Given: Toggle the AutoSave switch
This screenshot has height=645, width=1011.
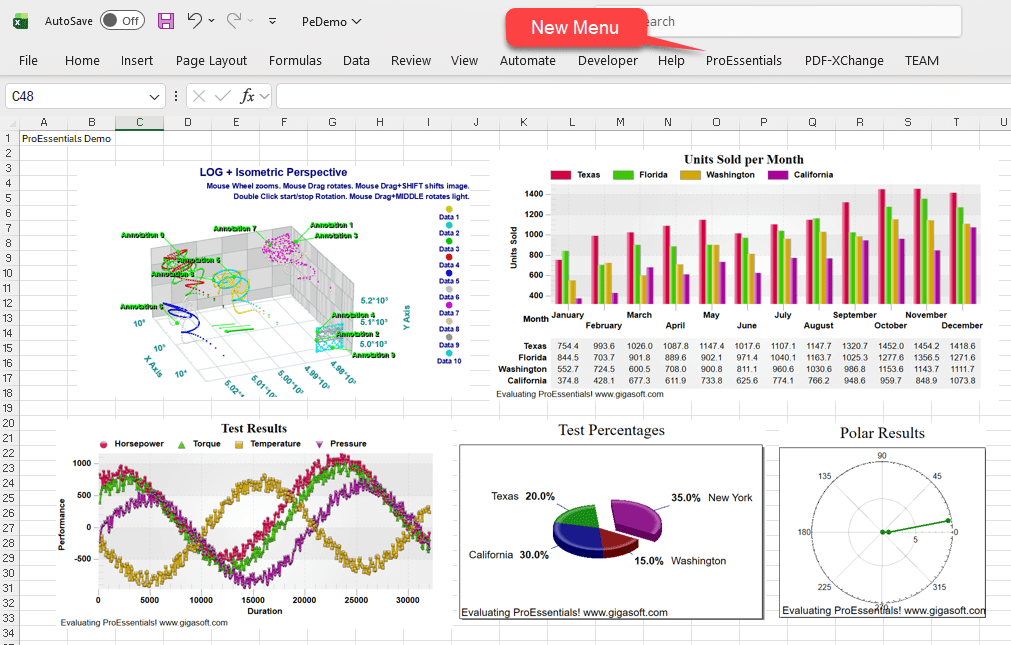Looking at the screenshot, I should (x=123, y=21).
